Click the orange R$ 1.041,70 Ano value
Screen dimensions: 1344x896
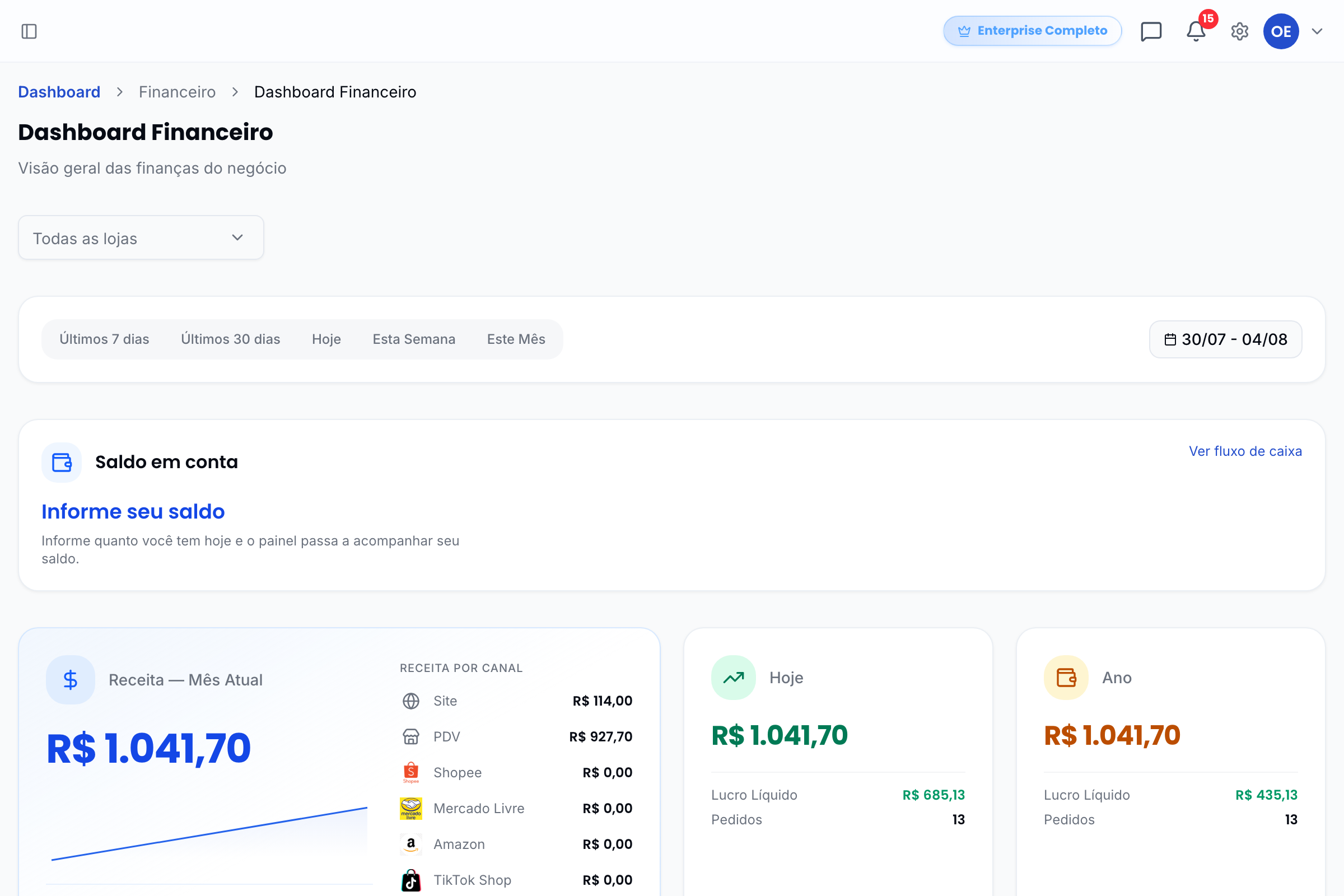point(1112,735)
